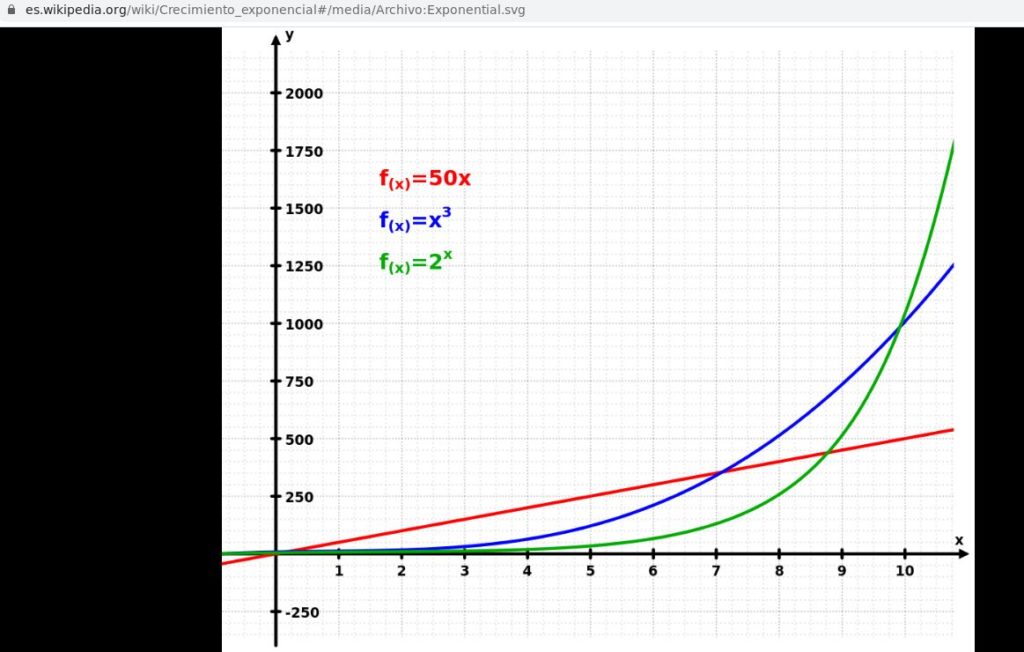
Task: Click the y-axis label -250
Action: 302,613
